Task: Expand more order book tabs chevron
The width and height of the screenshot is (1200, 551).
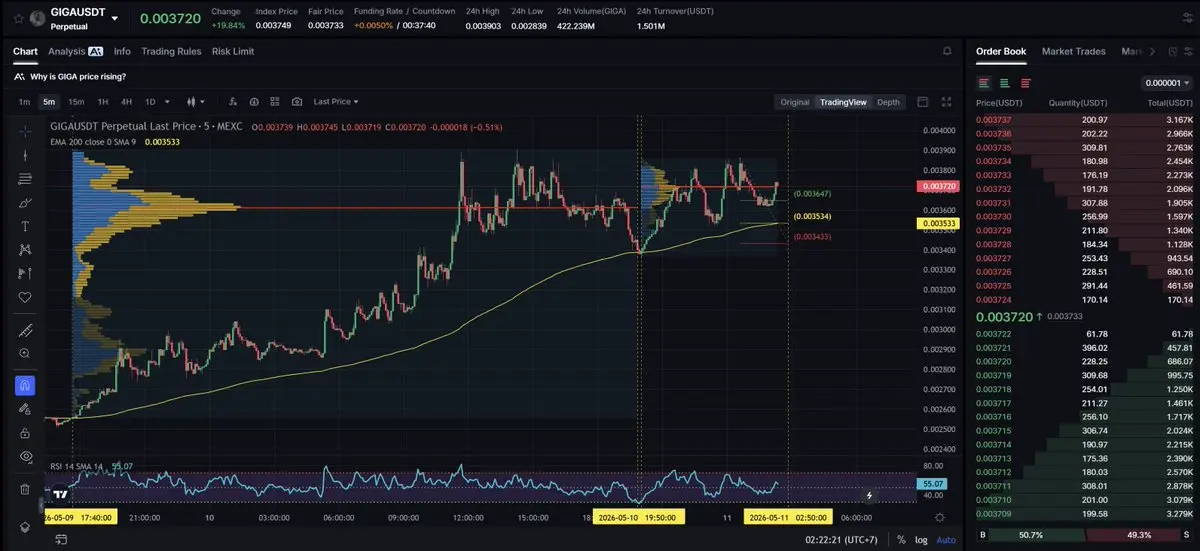Action: (x=1152, y=51)
